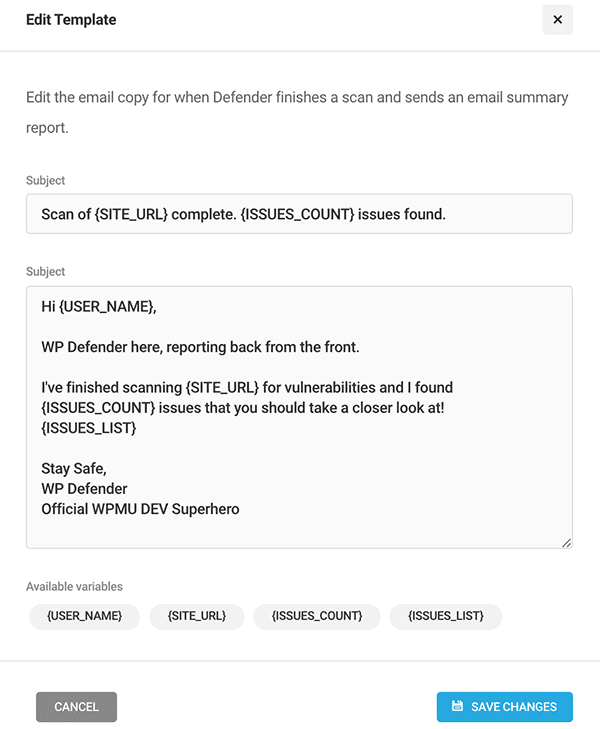This screenshot has width=600, height=729.
Task: Save the template via SAVE CHANGES text
Action: point(514,707)
